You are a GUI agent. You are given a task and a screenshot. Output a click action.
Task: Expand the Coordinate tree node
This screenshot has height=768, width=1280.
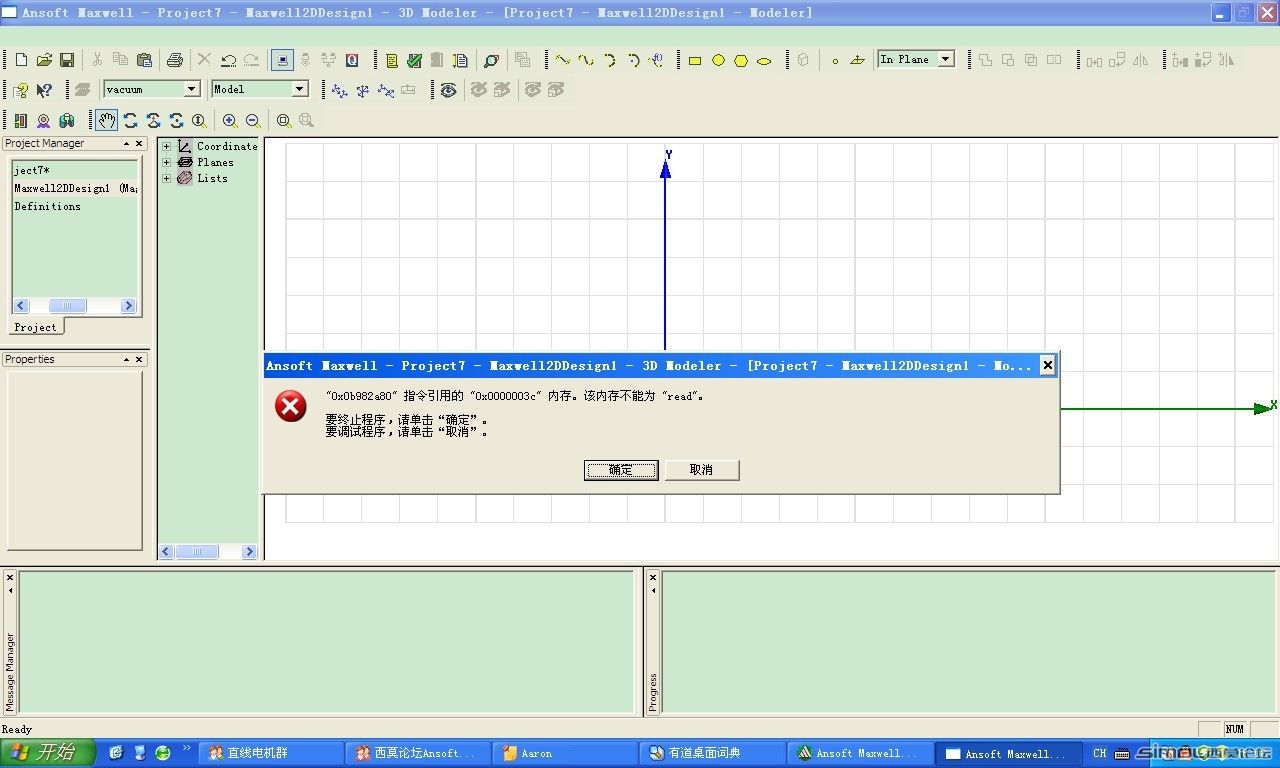(167, 146)
